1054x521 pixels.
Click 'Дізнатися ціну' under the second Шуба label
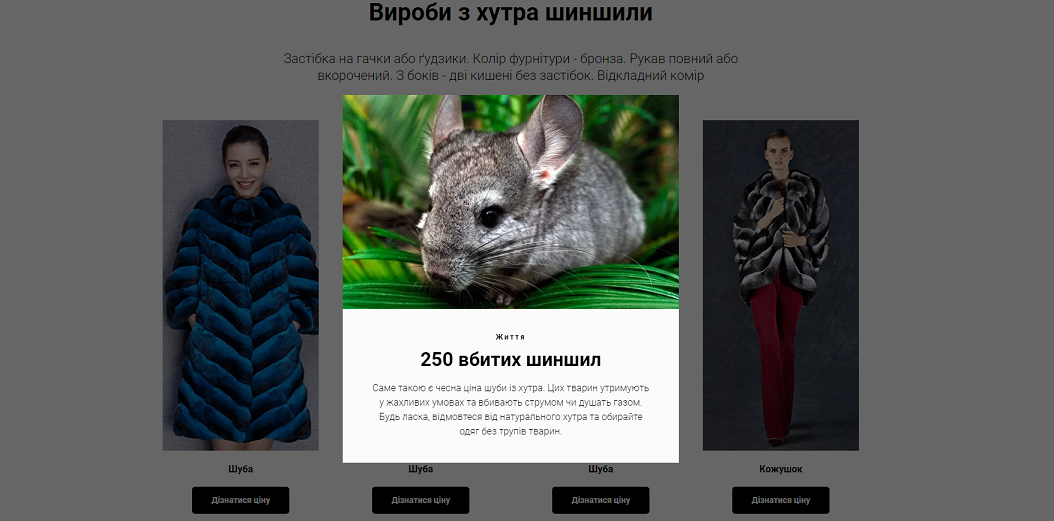tap(421, 500)
